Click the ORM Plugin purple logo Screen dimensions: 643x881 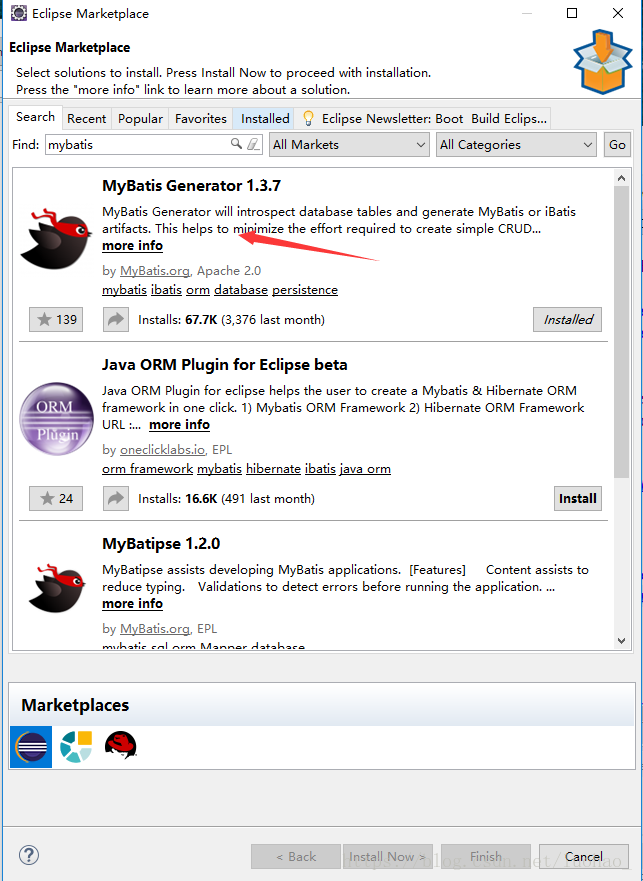(x=56, y=419)
